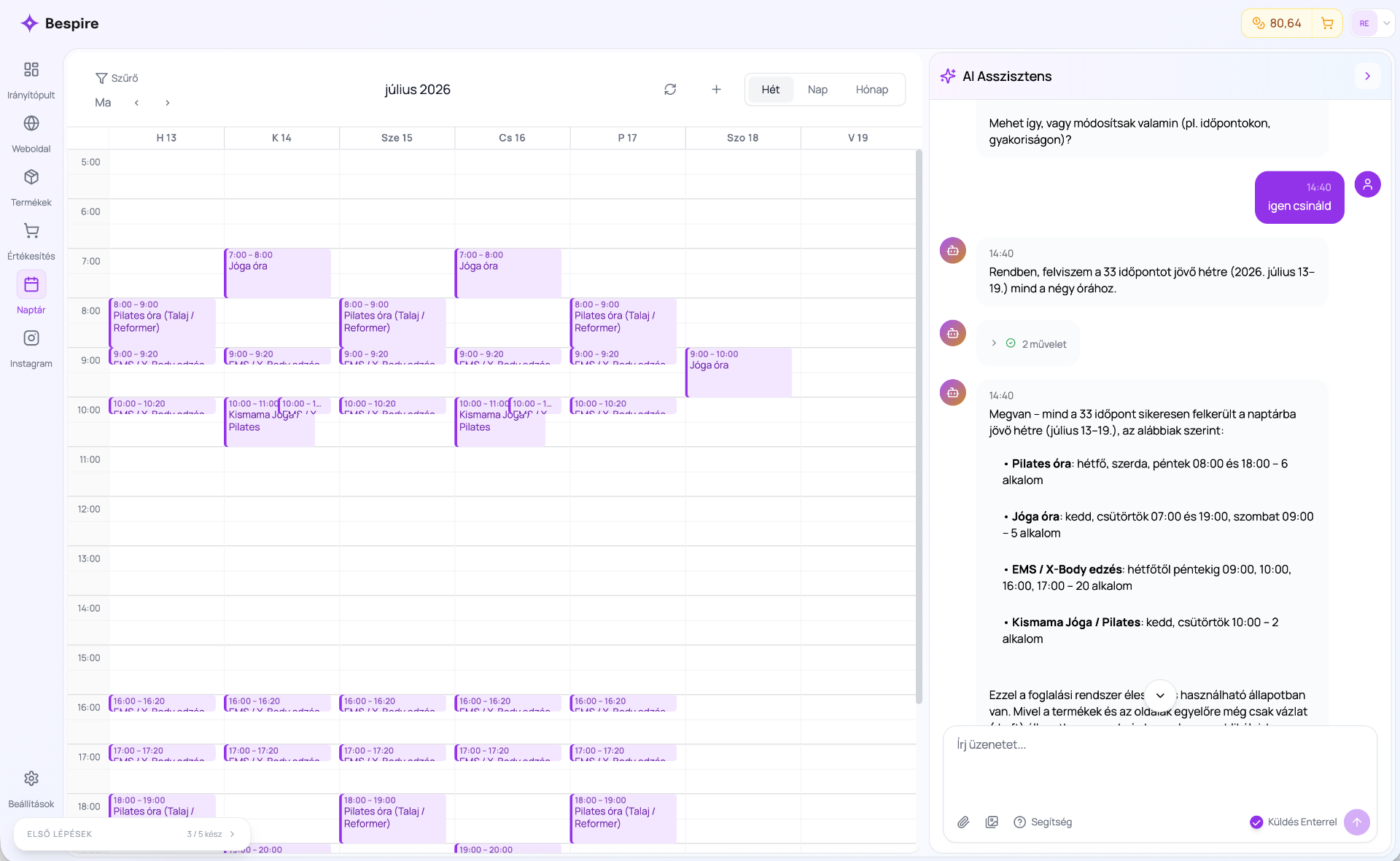
Task: Select the P 17 day header
Action: point(627,138)
